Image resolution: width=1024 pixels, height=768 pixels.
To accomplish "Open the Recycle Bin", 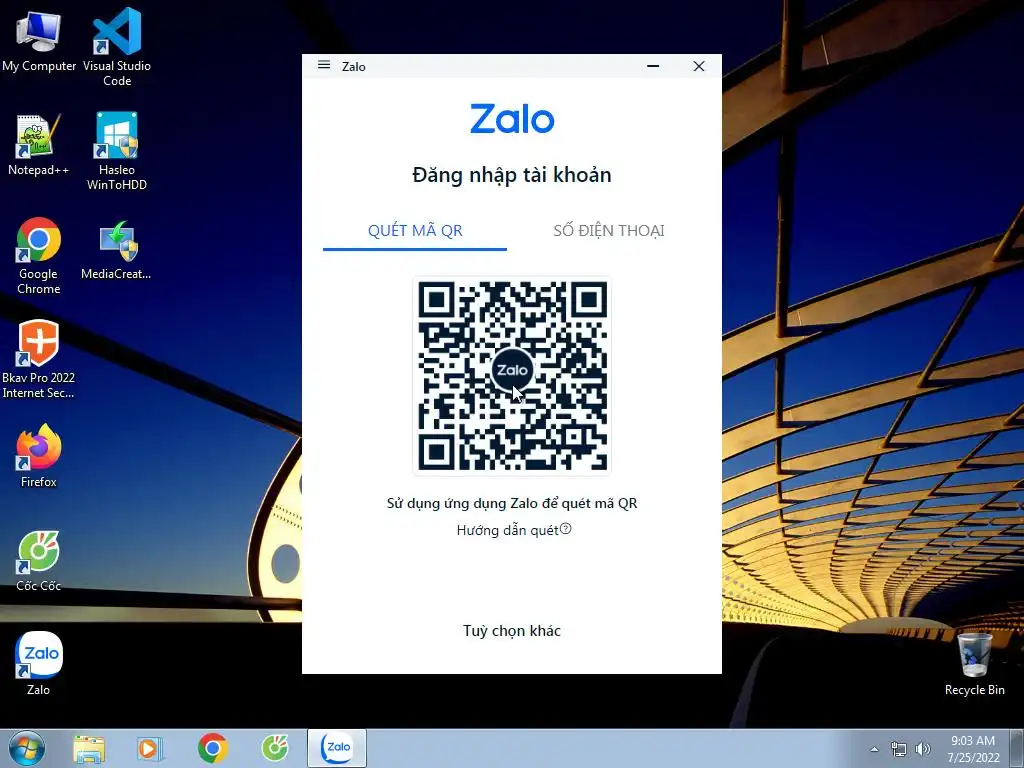I will pos(974,664).
